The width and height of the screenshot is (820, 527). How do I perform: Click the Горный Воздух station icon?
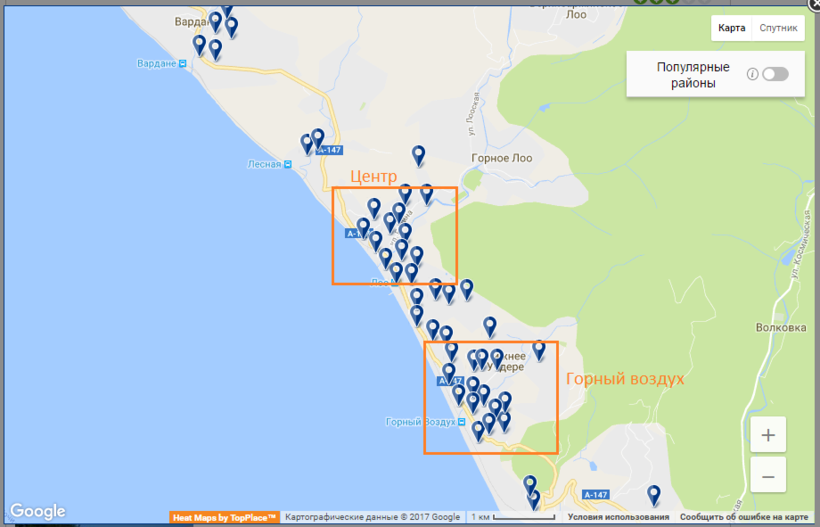pos(461,422)
